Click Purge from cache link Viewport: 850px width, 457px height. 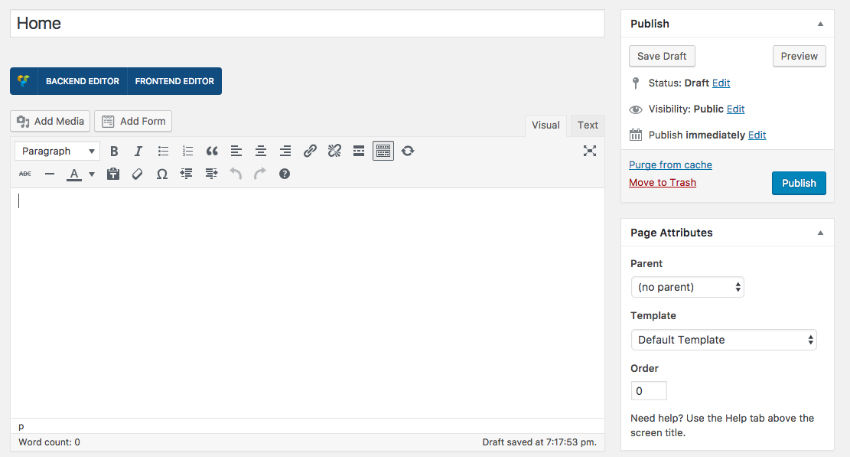coord(671,165)
